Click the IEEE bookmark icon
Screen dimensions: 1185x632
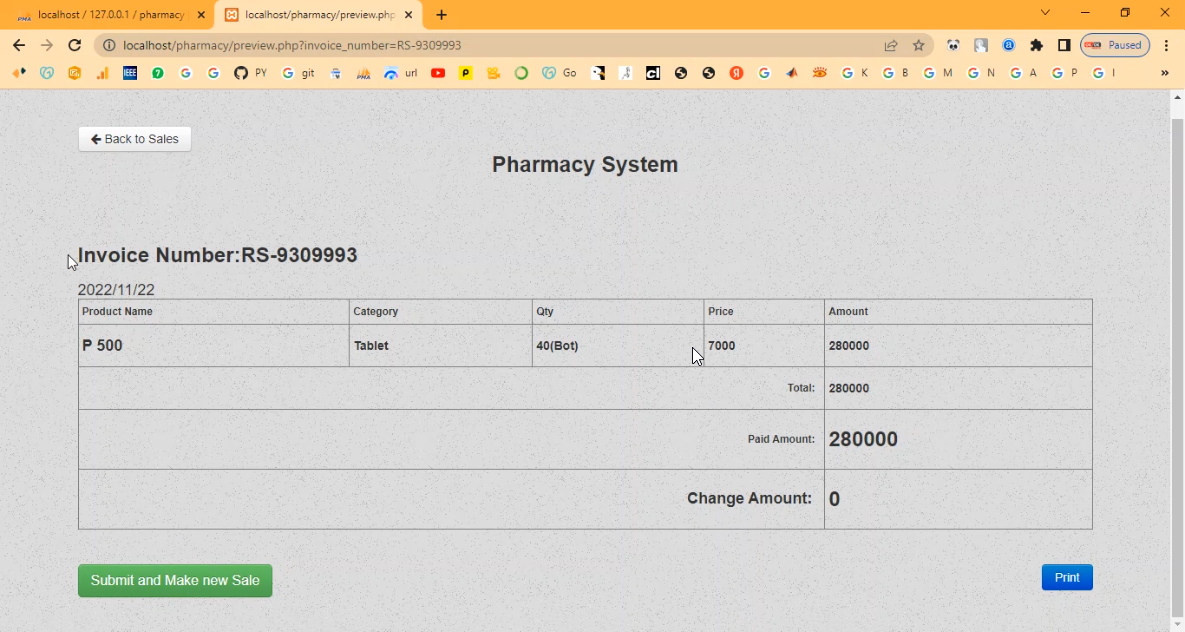(130, 73)
